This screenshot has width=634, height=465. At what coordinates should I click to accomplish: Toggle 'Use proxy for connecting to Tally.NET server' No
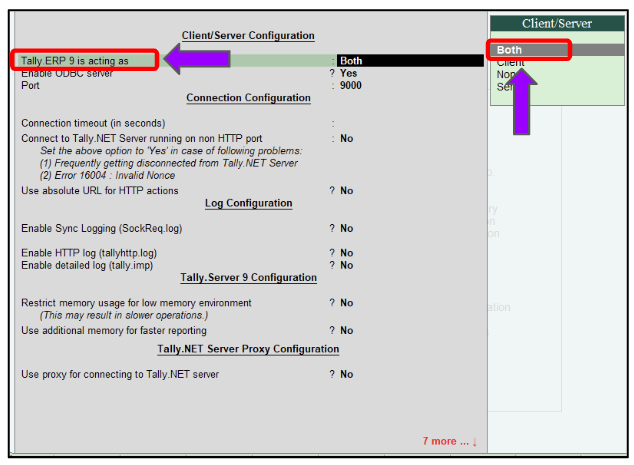click(x=347, y=374)
